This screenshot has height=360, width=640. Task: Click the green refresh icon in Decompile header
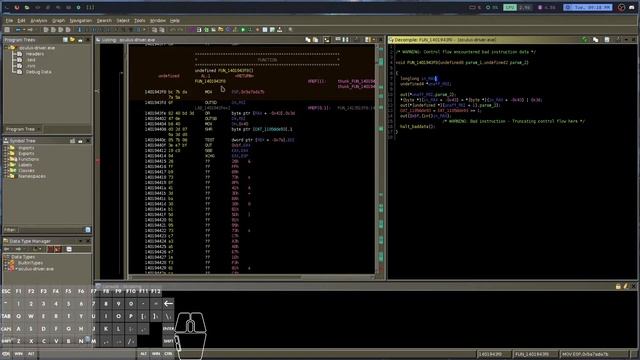(585, 40)
